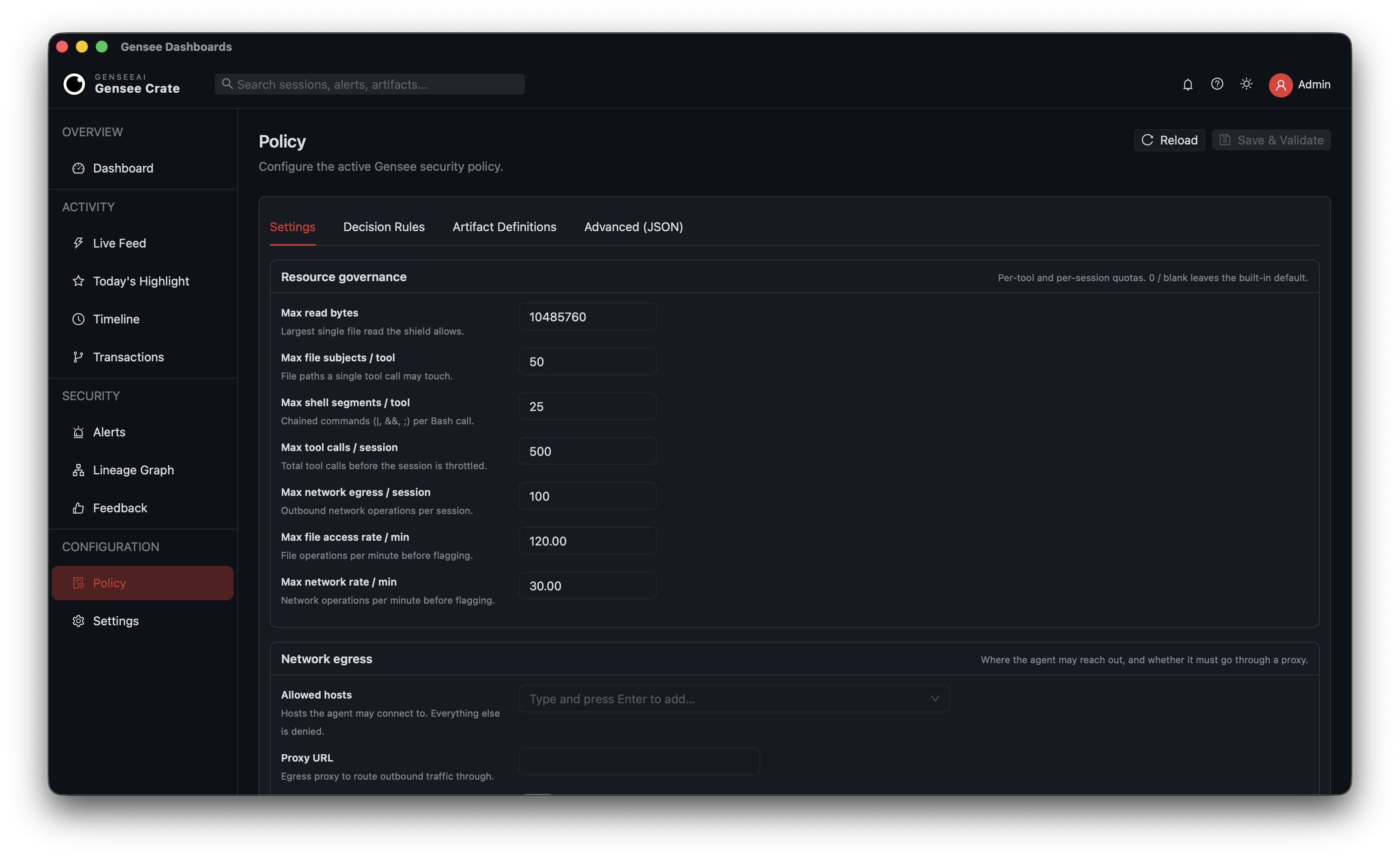This screenshot has height=859, width=1400.
Task: Click the Save & Validate button
Action: [1271, 140]
